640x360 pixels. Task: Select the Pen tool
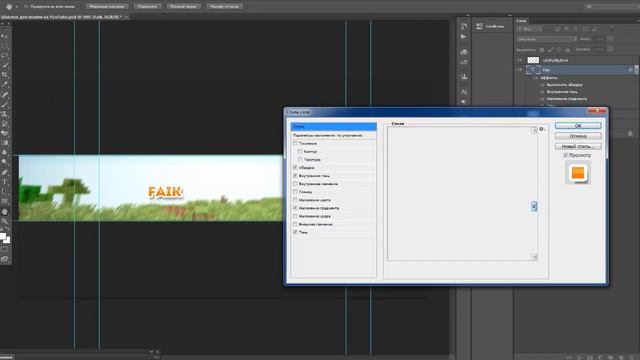(5, 172)
